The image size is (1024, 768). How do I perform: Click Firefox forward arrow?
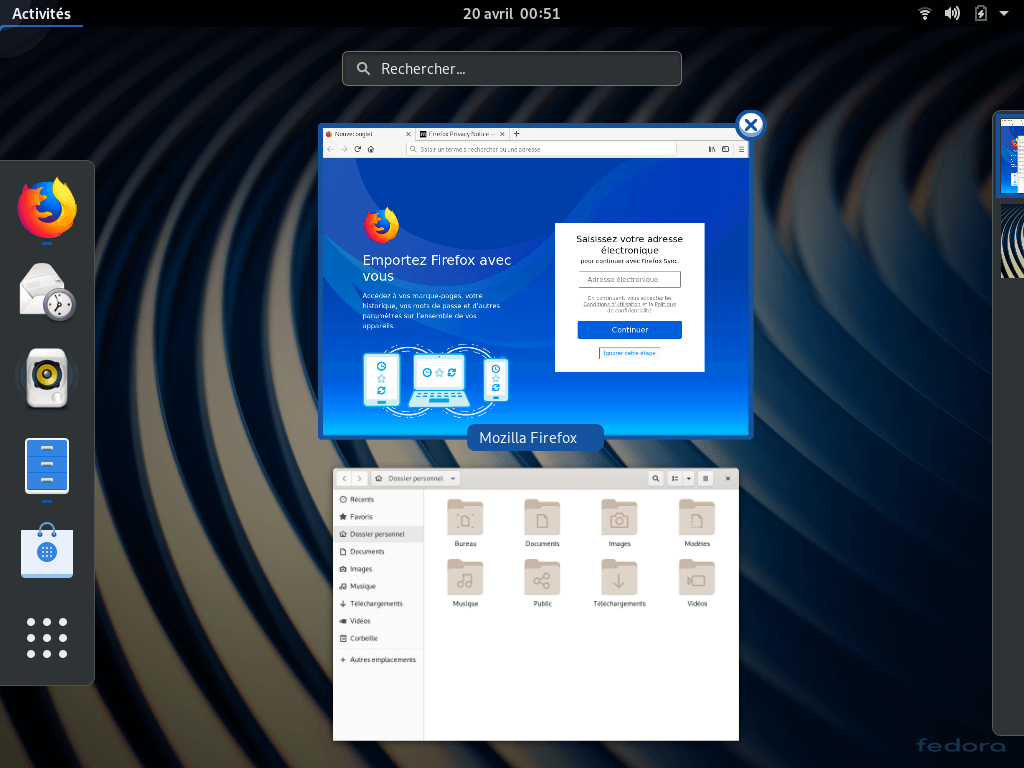tap(344, 149)
